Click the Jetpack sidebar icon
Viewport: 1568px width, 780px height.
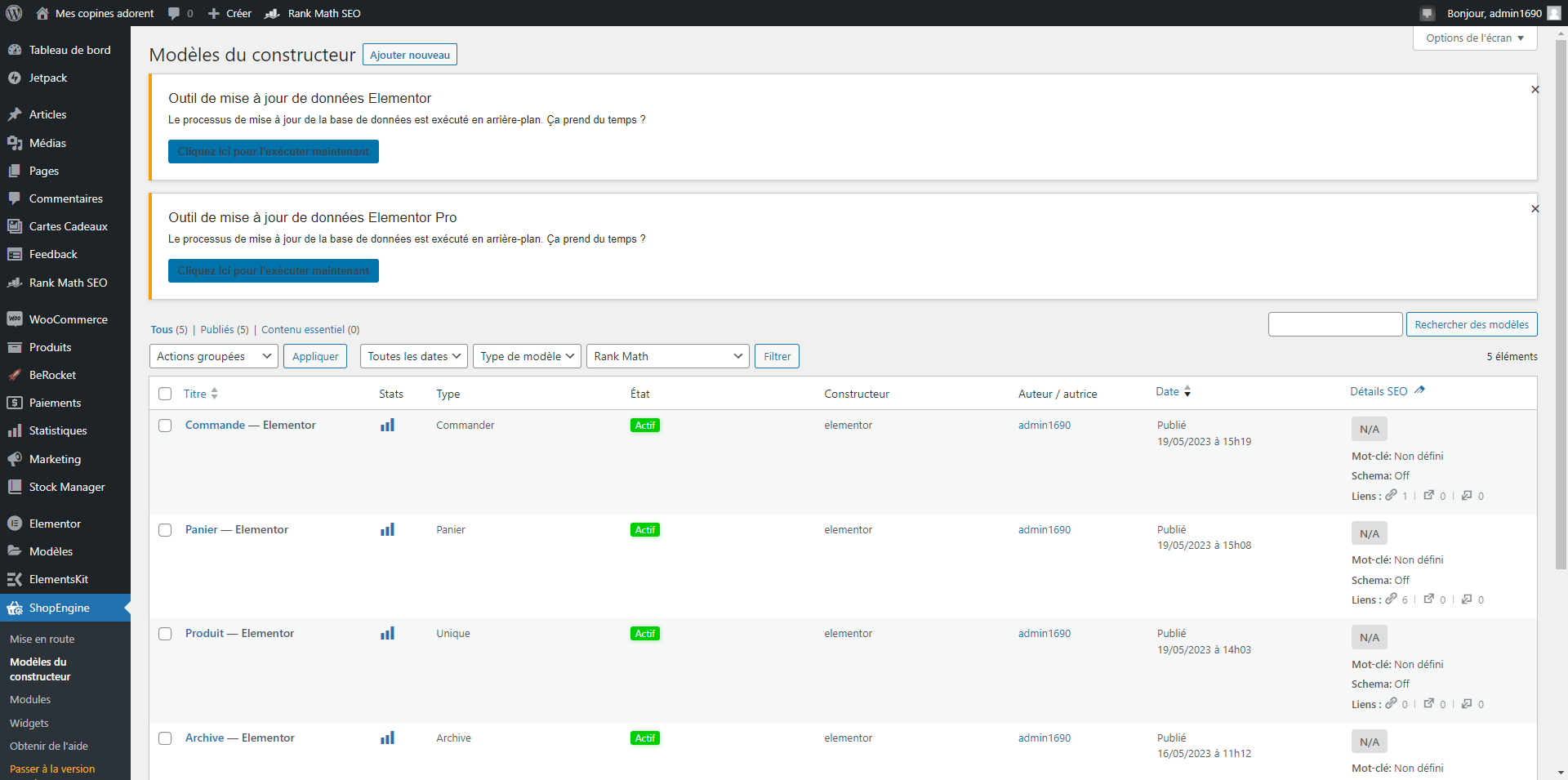coord(15,78)
